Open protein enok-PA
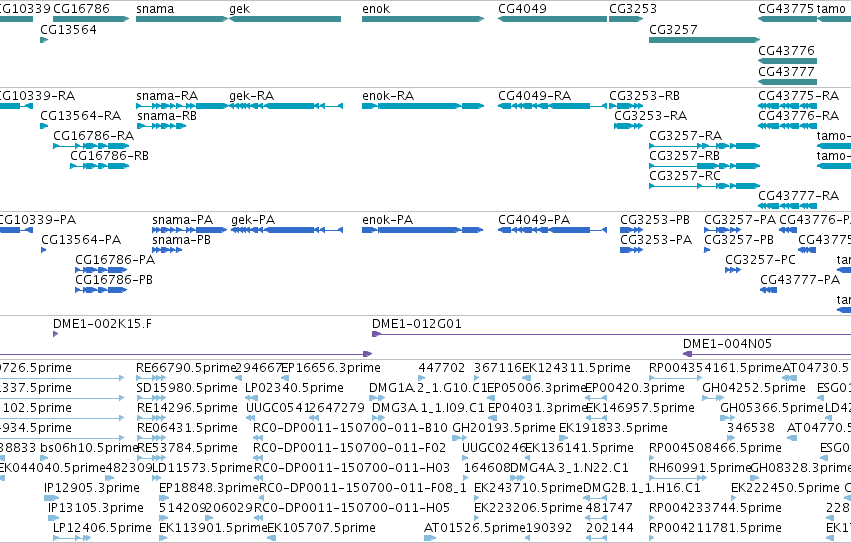This screenshot has height=543, width=851. pos(423,230)
